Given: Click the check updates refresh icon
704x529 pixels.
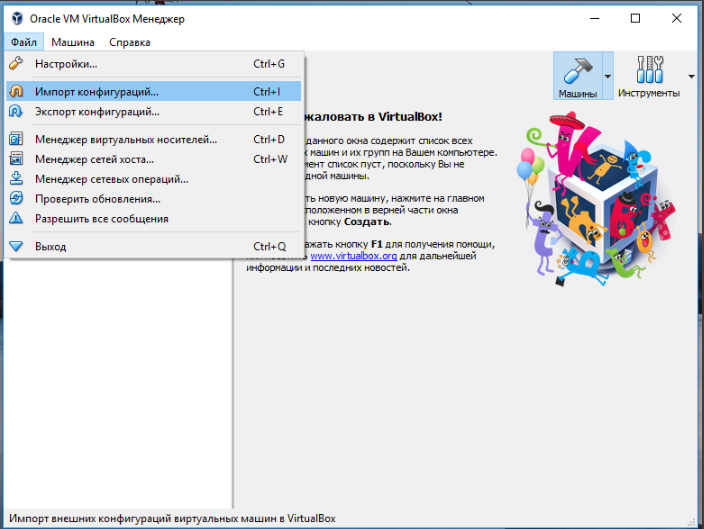Looking at the screenshot, I should [x=16, y=198].
